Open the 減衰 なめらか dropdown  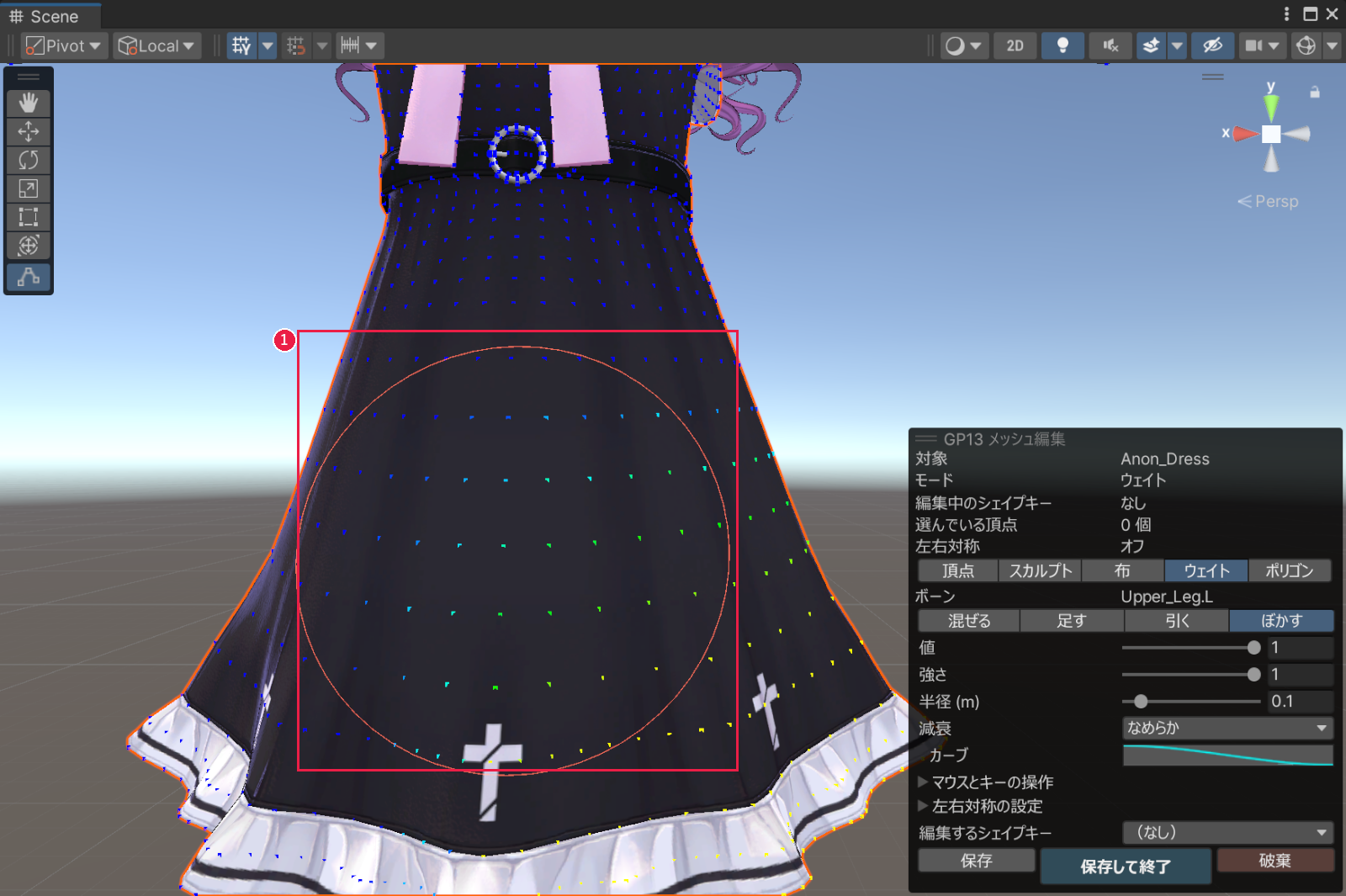tap(1227, 728)
